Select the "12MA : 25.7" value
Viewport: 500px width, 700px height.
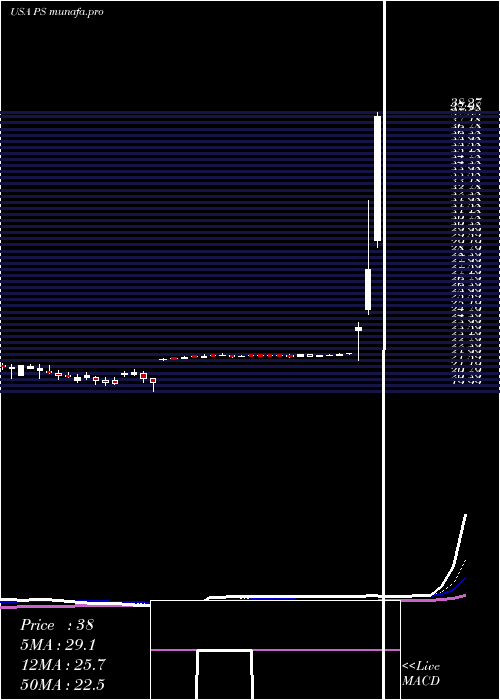click(x=63, y=665)
